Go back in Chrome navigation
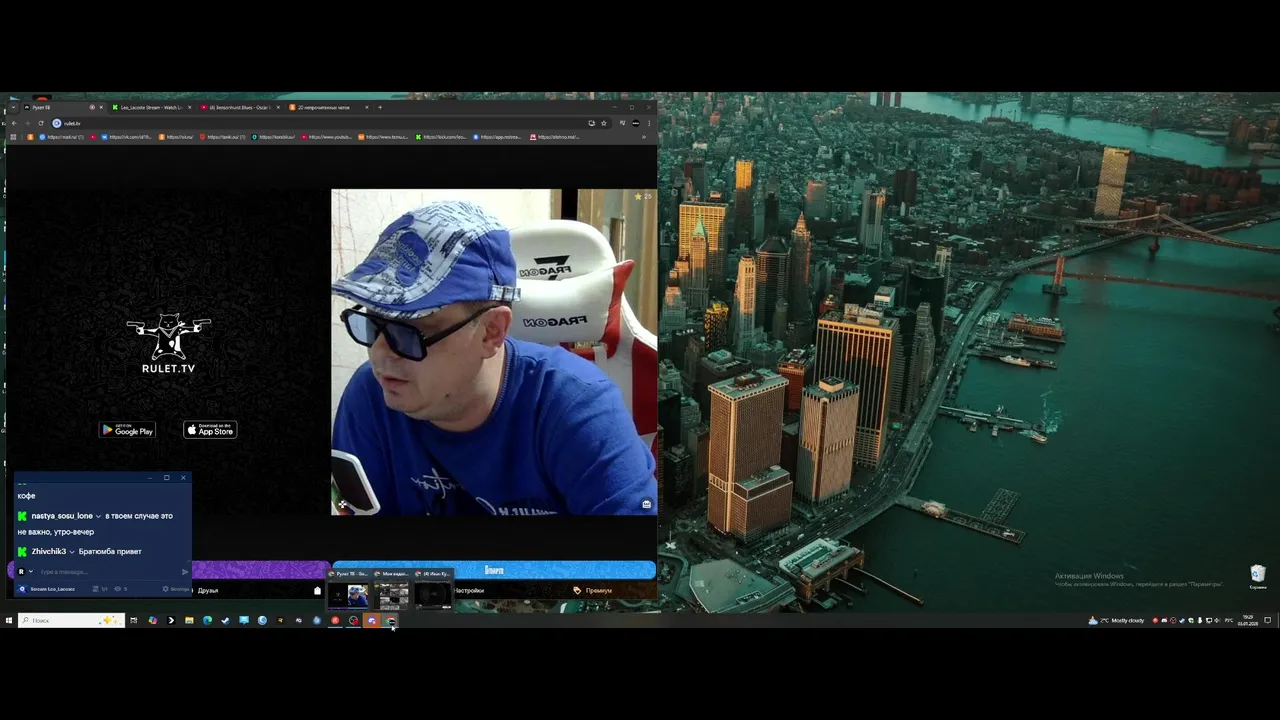 tap(14, 123)
